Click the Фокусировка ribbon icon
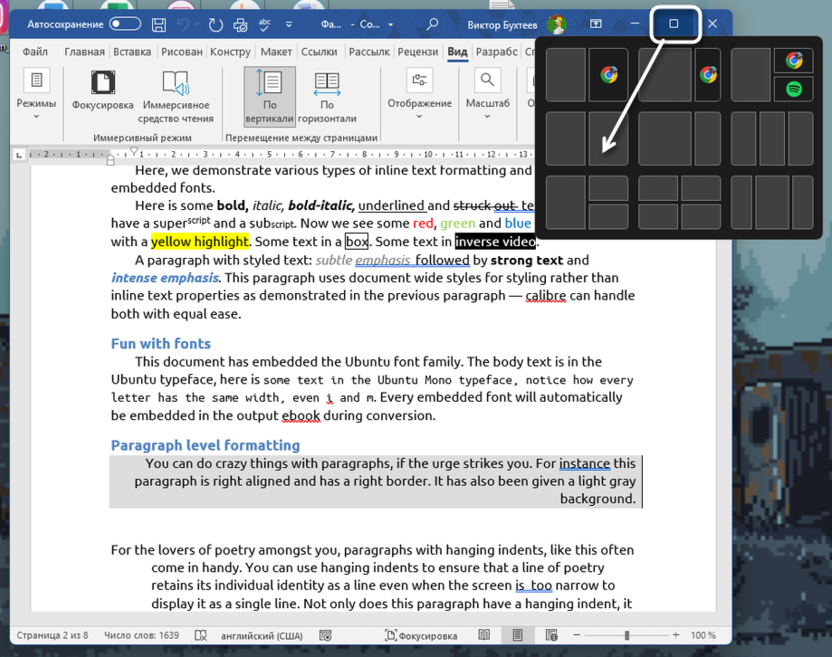 click(102, 89)
